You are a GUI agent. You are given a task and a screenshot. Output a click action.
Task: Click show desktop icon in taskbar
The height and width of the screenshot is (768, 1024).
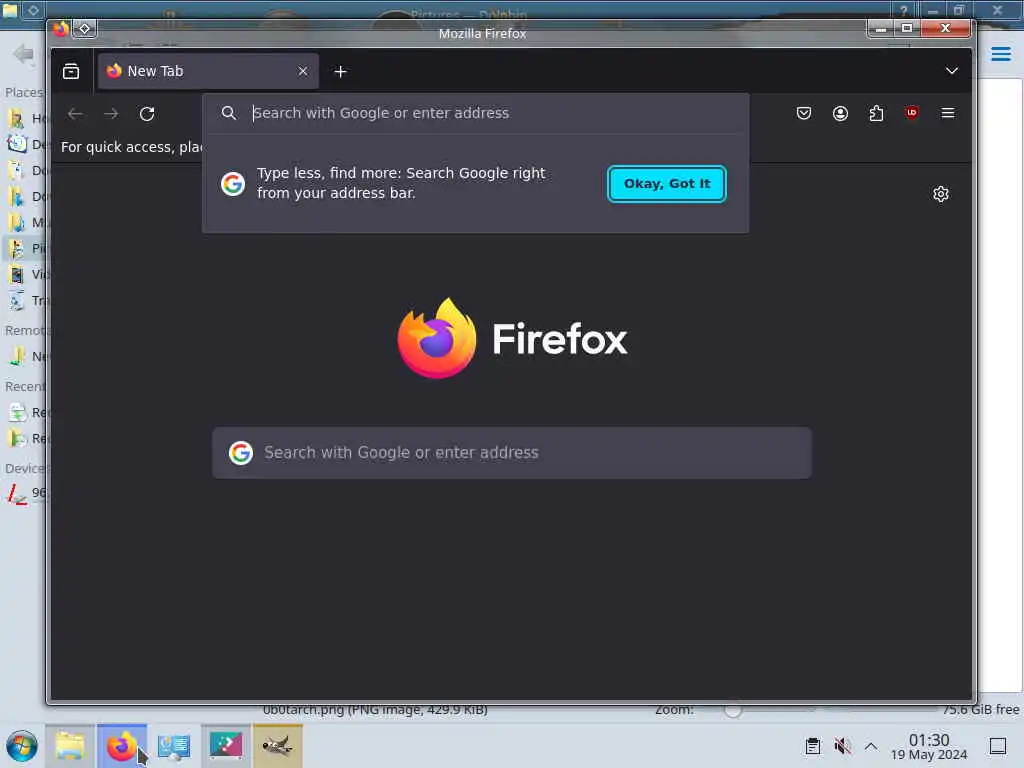pyautogui.click(x=998, y=746)
